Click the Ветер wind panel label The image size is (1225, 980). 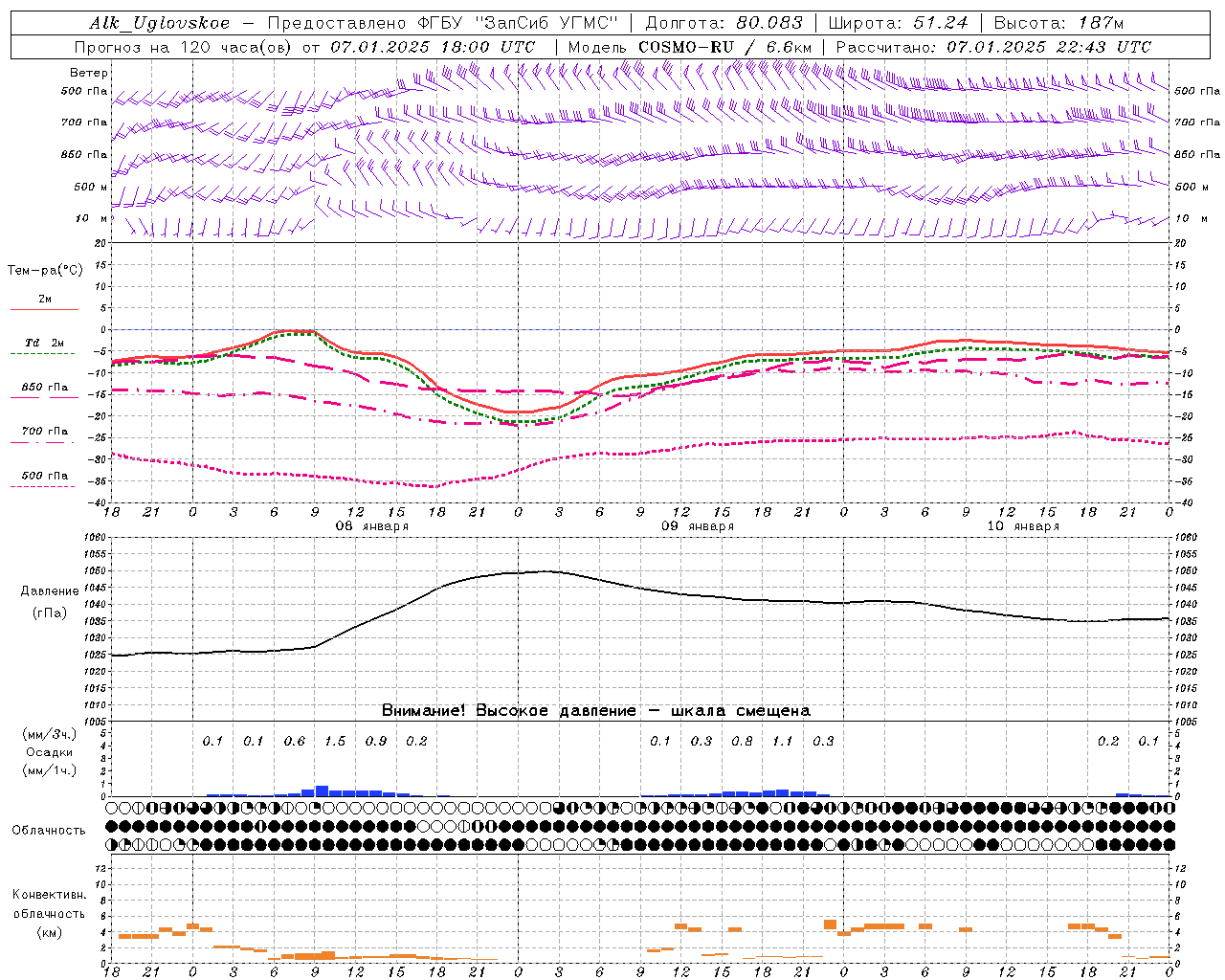click(x=89, y=73)
